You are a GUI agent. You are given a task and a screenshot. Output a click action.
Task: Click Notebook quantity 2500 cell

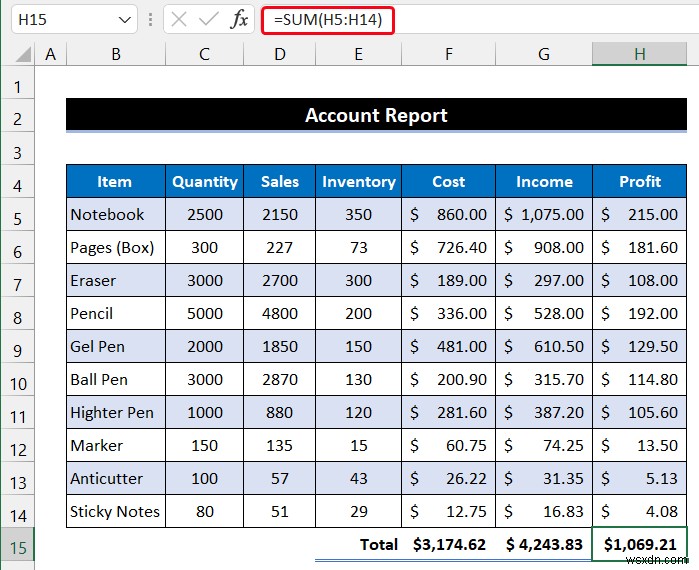click(x=205, y=214)
